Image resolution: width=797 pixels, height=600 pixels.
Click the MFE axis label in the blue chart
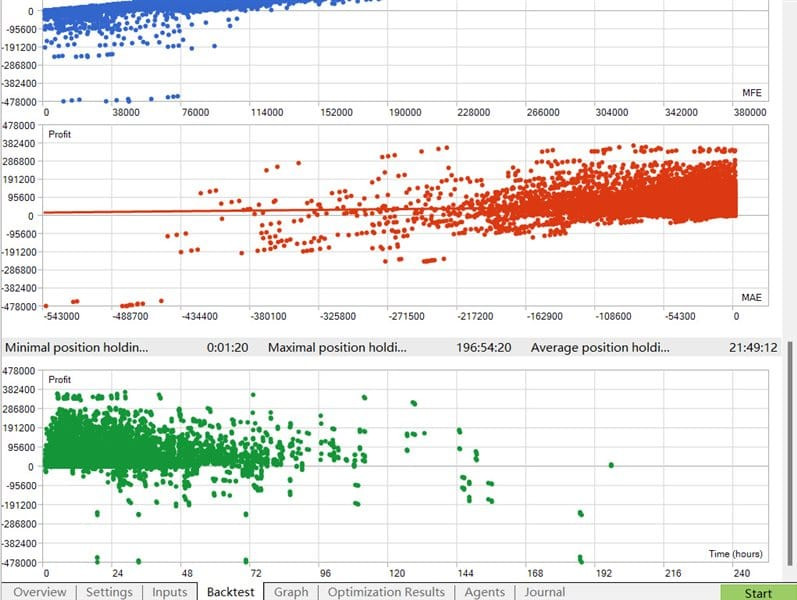[x=752, y=94]
